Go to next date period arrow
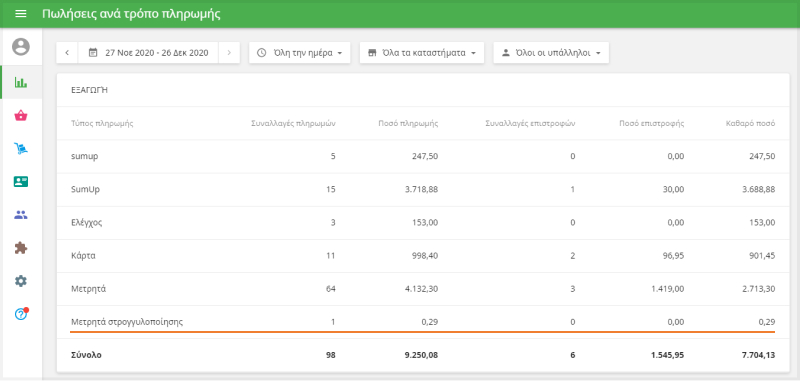This screenshot has width=800, height=381. point(229,53)
